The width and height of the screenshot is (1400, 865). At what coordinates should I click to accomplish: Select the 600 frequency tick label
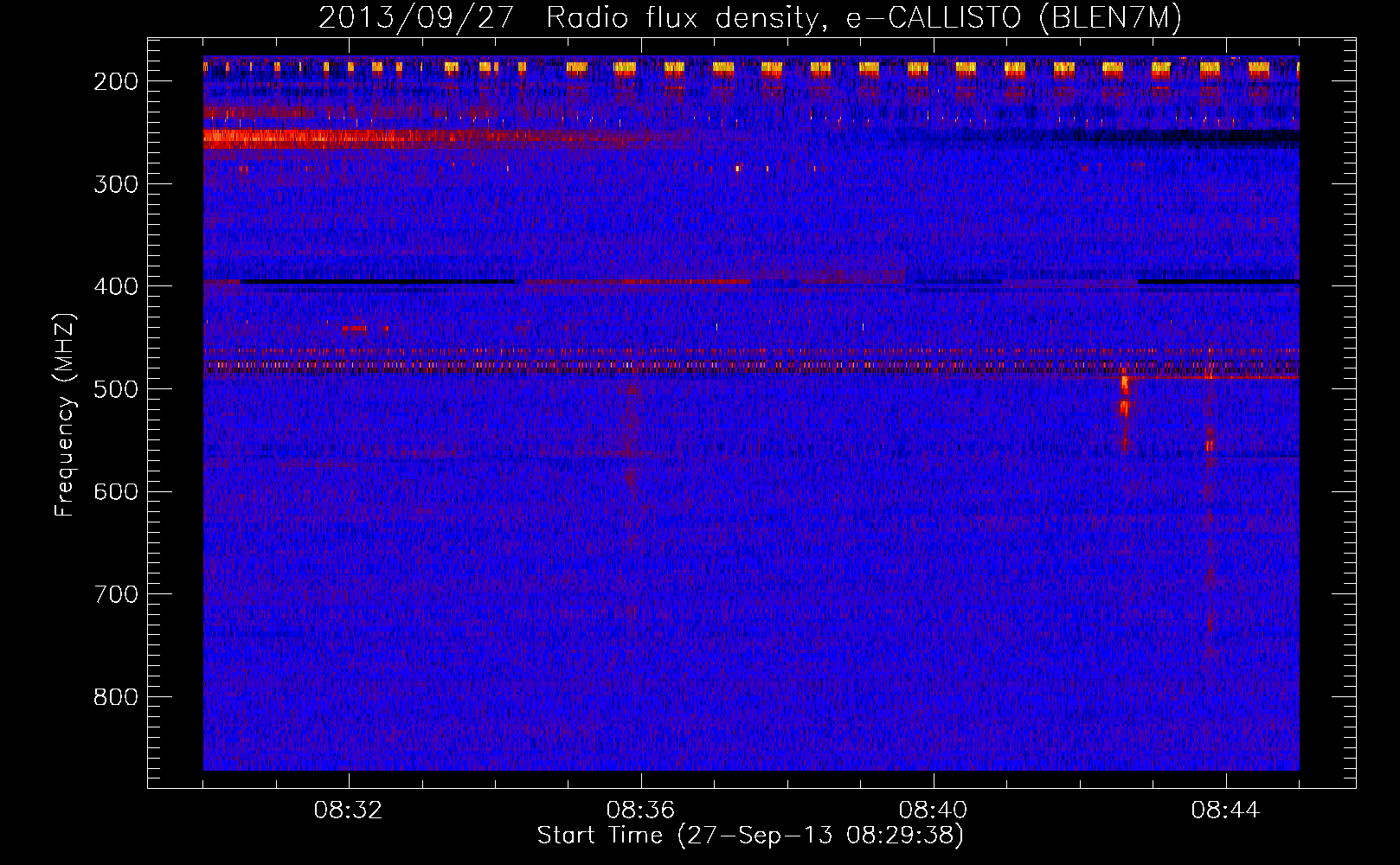click(115, 492)
